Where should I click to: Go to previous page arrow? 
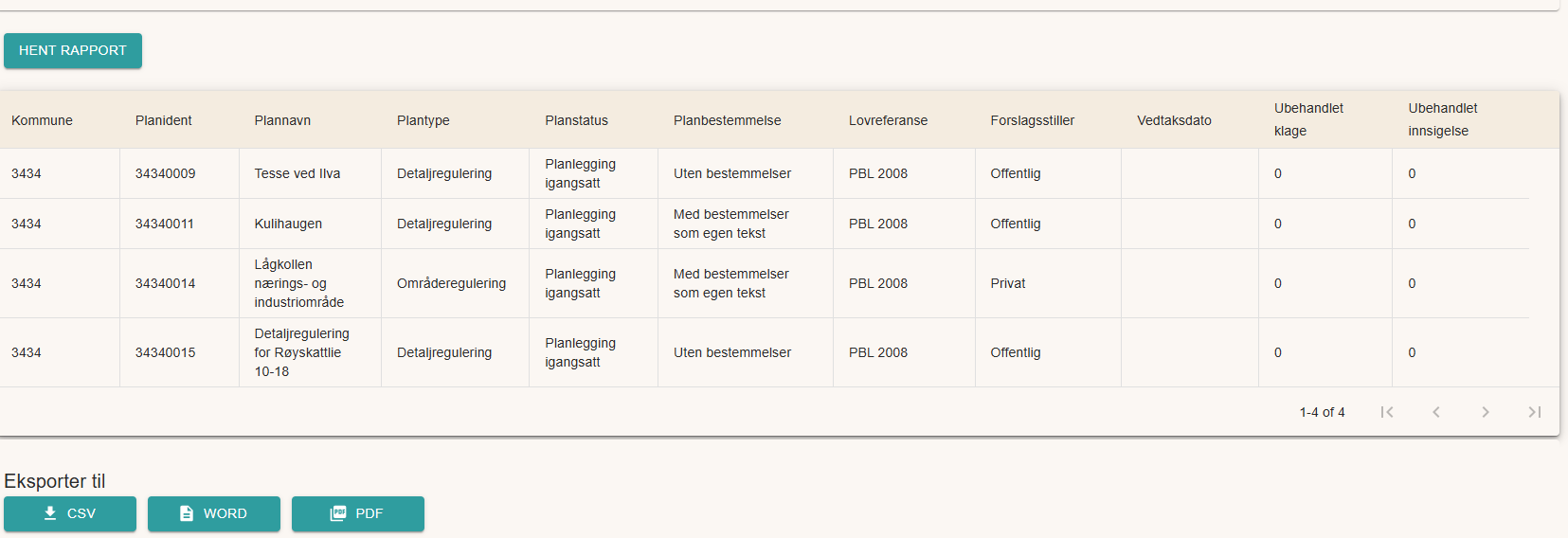[1436, 412]
